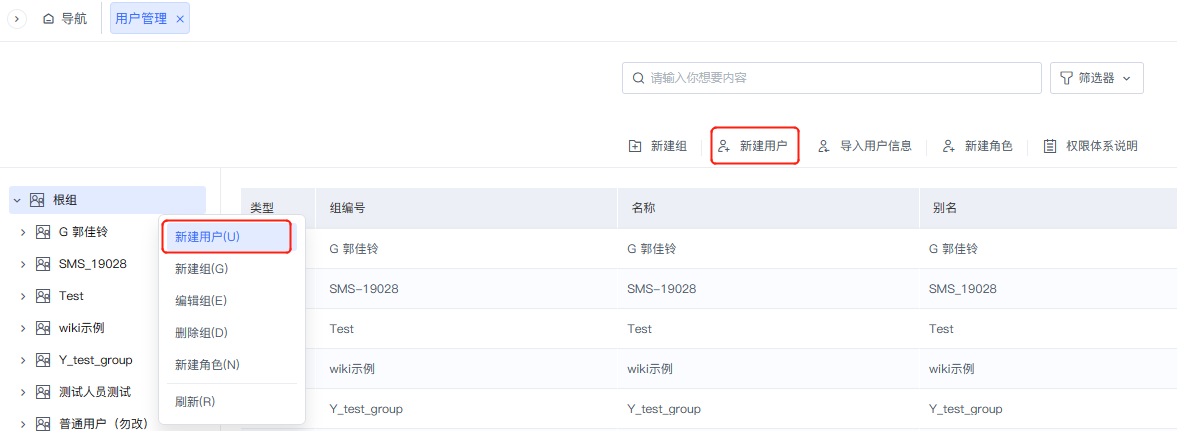Open 权限体系说明 link
Screen dimensions: 1177x431
click(x=1091, y=146)
